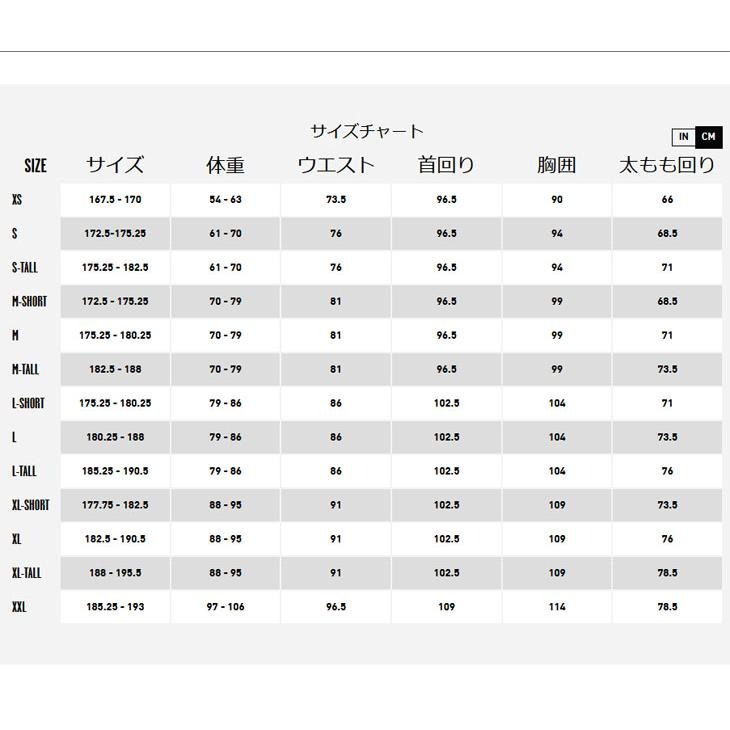The image size is (730, 730).
Task: Click height cell 175.25 - 180.25 in M row
Action: [115, 335]
